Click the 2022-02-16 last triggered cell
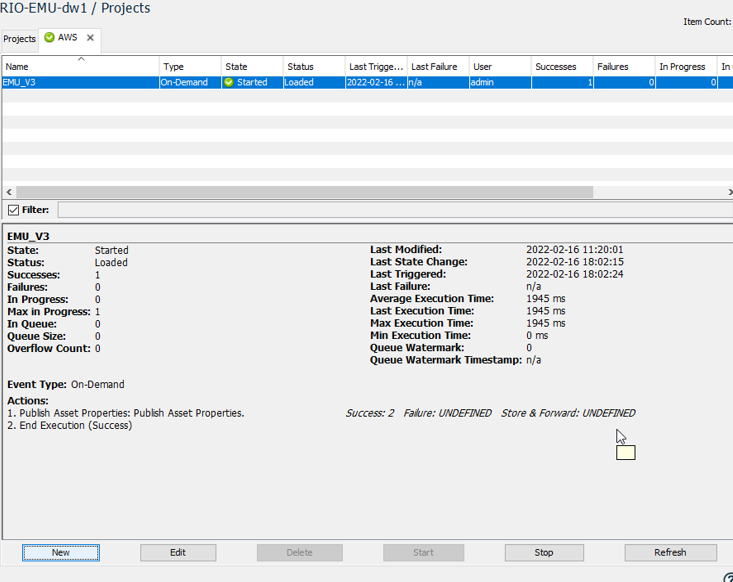Viewport: 733px width, 582px height. 376,82
